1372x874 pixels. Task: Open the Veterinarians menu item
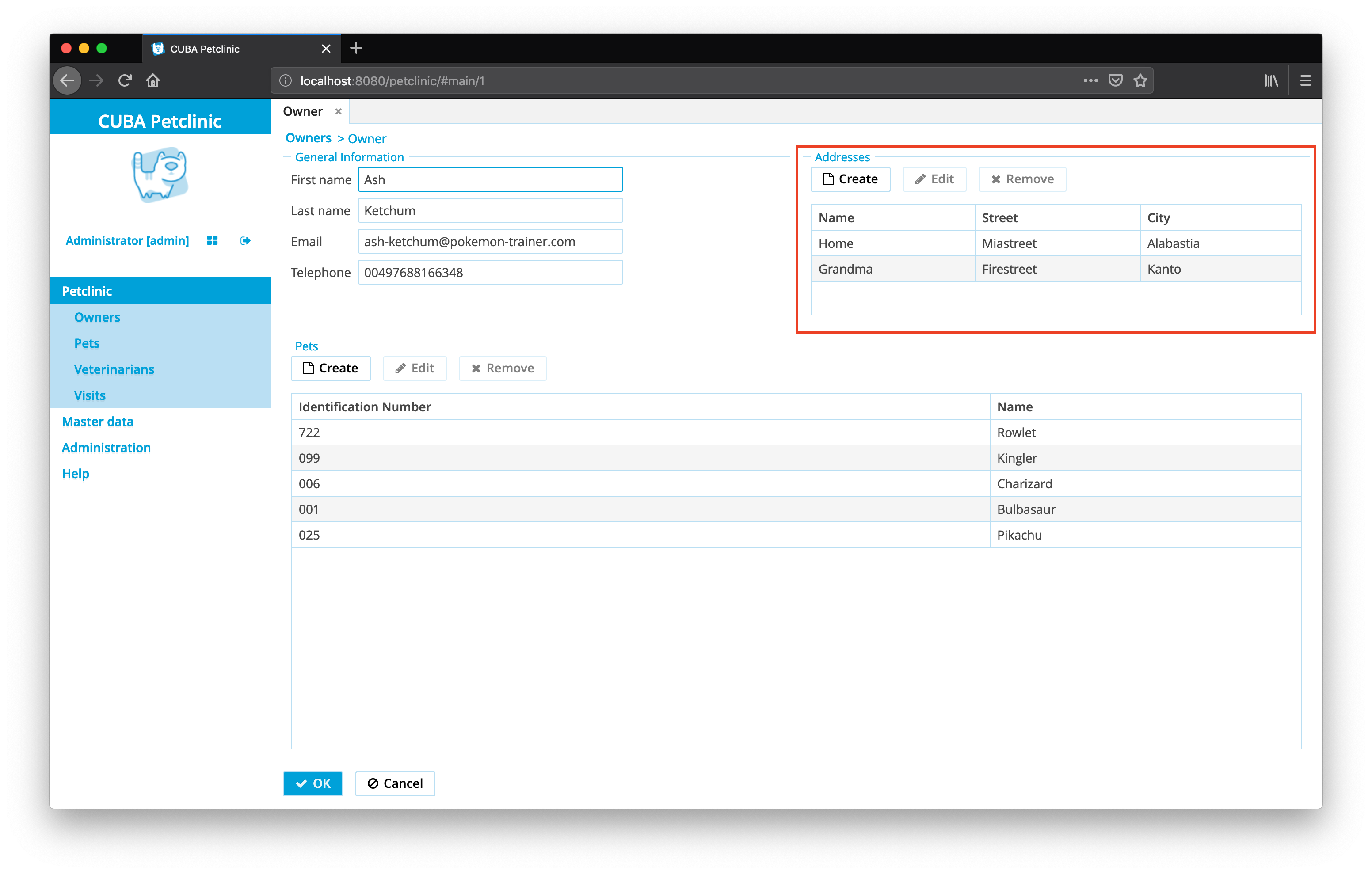(114, 369)
